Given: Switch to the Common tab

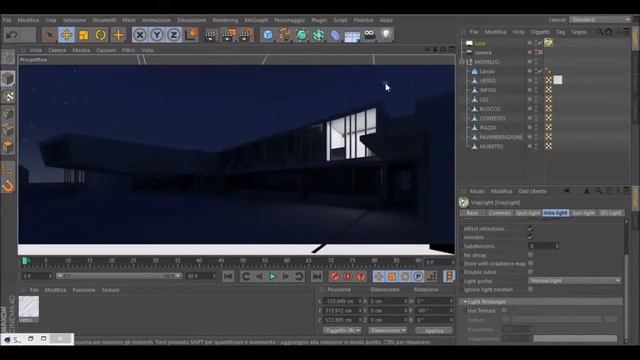Looking at the screenshot, I should pyautogui.click(x=500, y=213).
